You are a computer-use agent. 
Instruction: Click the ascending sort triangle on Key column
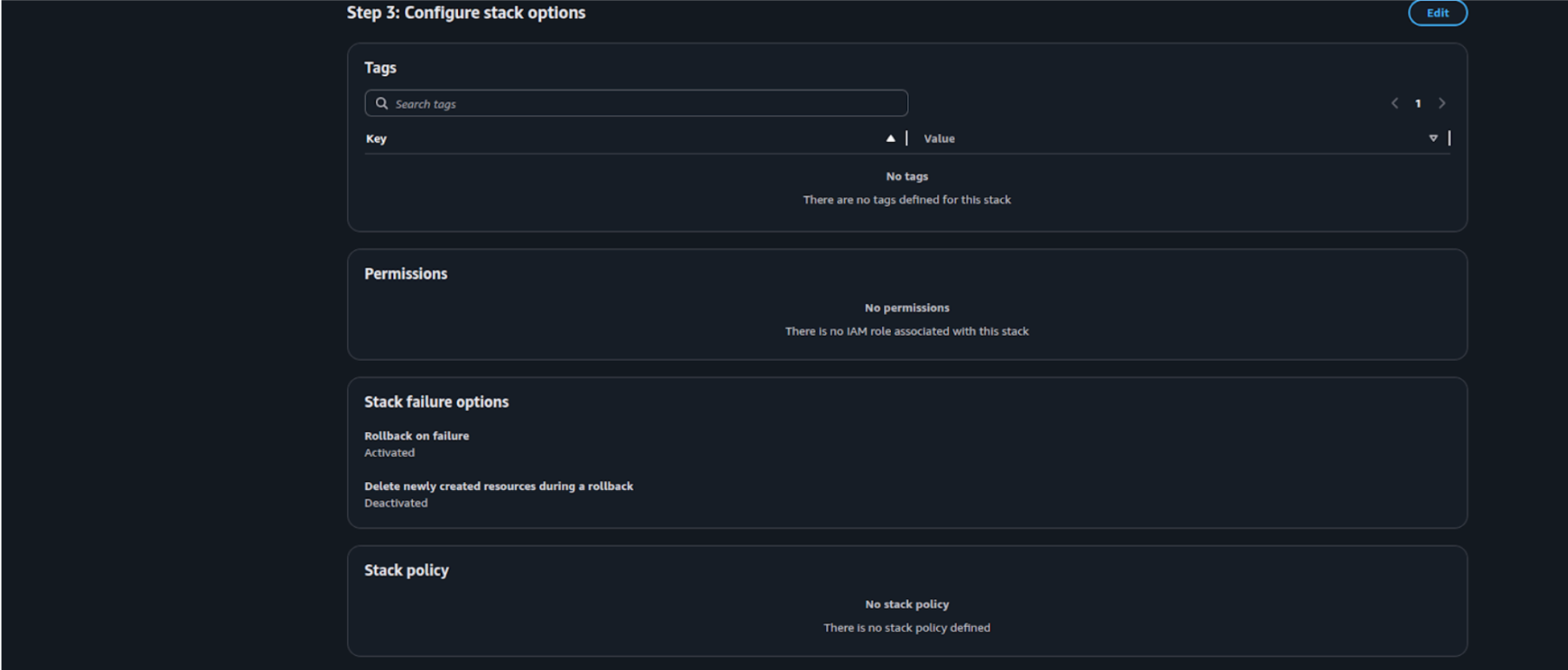click(x=890, y=138)
